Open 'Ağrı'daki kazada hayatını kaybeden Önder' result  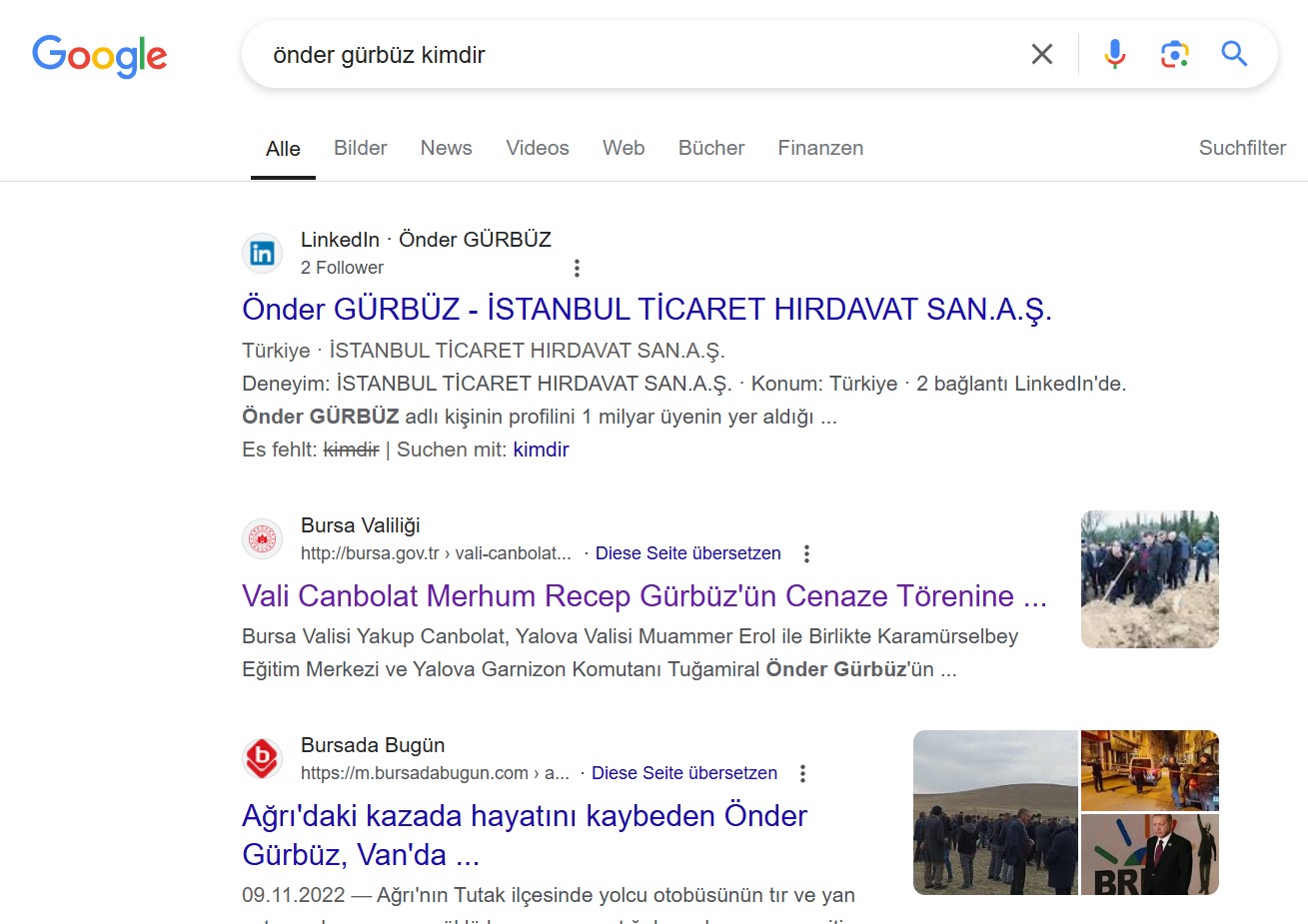click(x=524, y=835)
